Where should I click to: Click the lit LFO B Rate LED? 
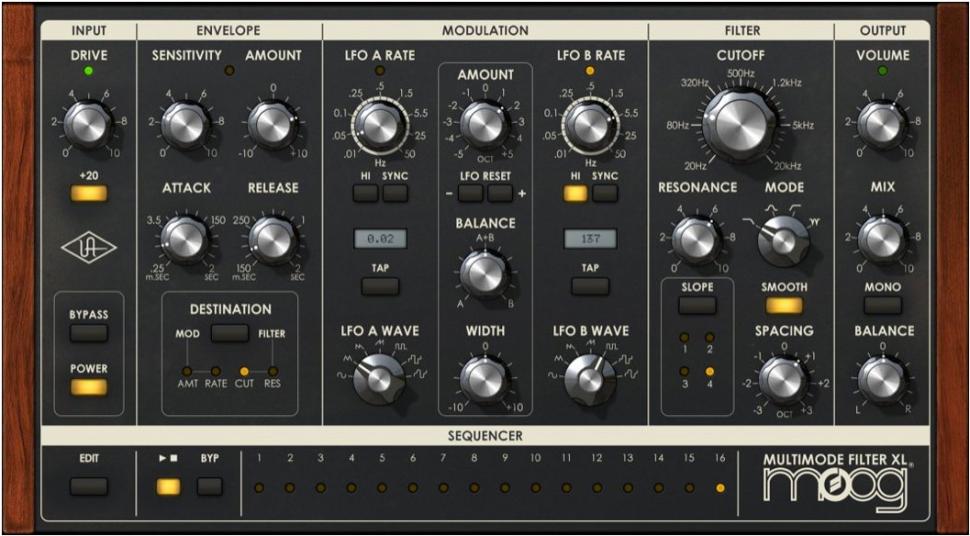click(x=590, y=71)
